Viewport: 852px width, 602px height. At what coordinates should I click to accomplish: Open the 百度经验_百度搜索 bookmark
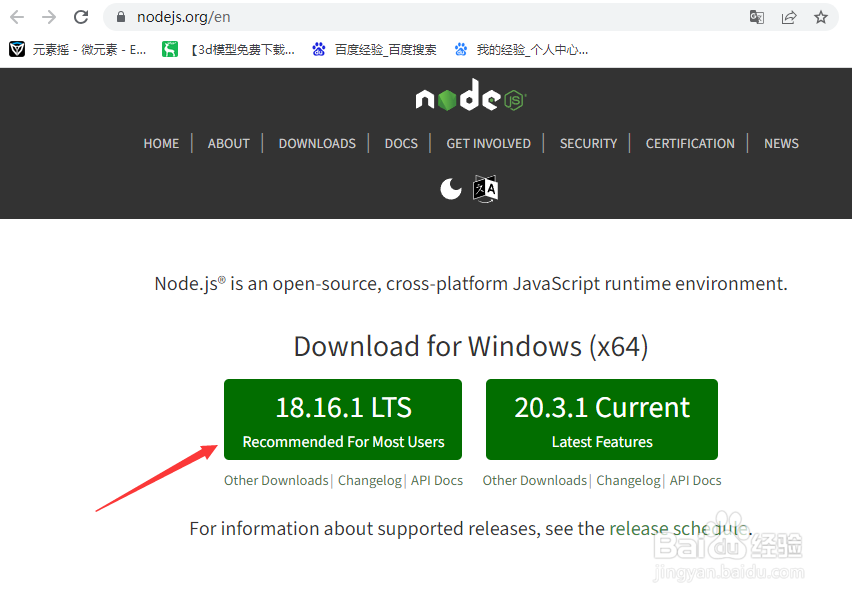tap(374, 50)
